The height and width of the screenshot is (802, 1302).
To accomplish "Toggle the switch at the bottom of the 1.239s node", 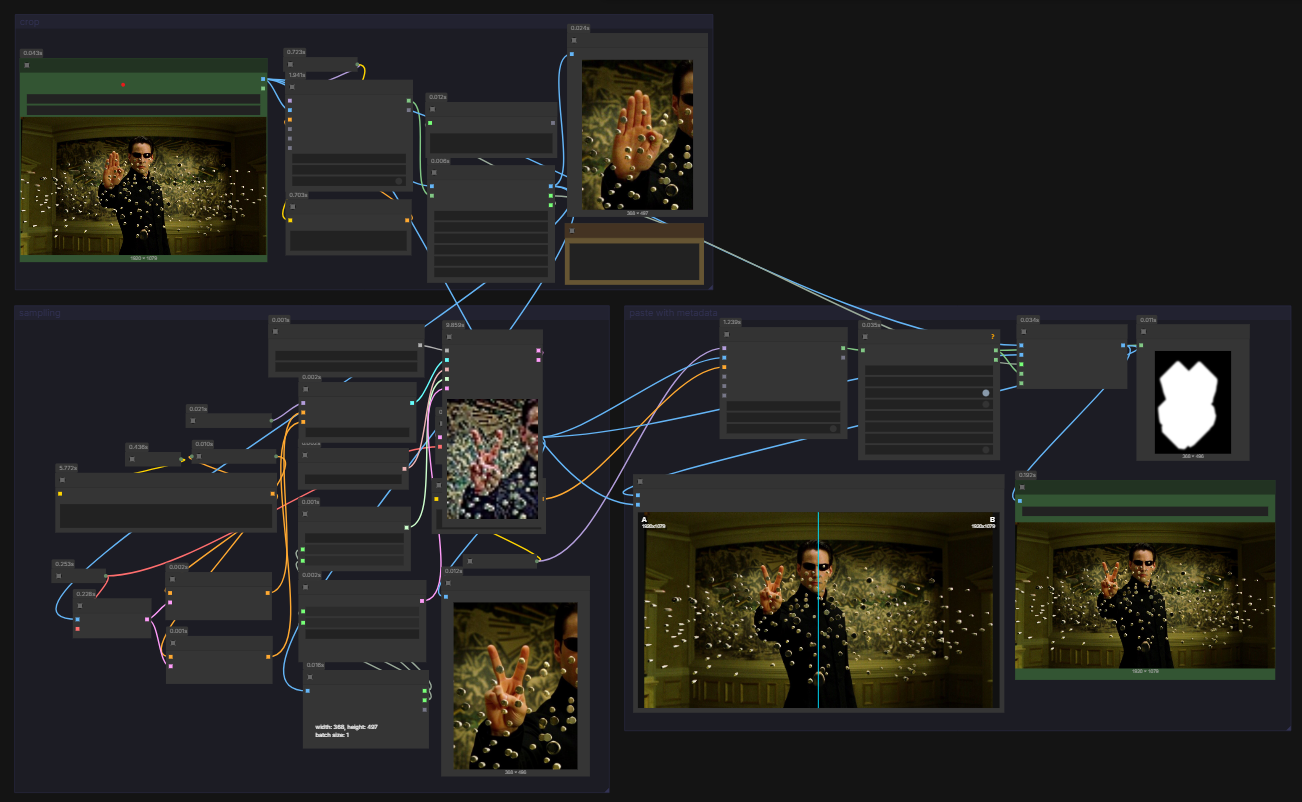I will pos(832,428).
